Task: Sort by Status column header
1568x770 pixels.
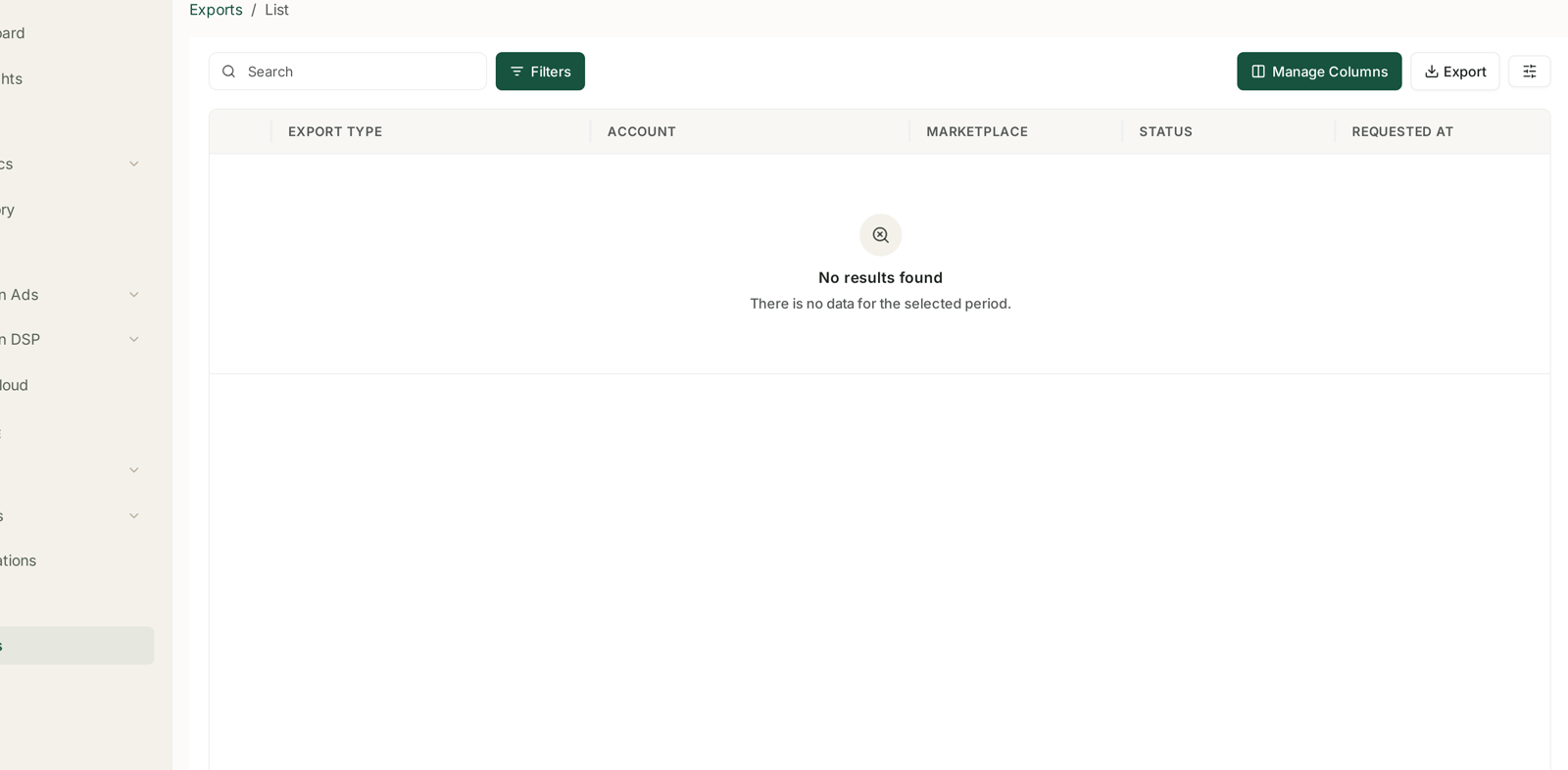Action: (x=1165, y=131)
